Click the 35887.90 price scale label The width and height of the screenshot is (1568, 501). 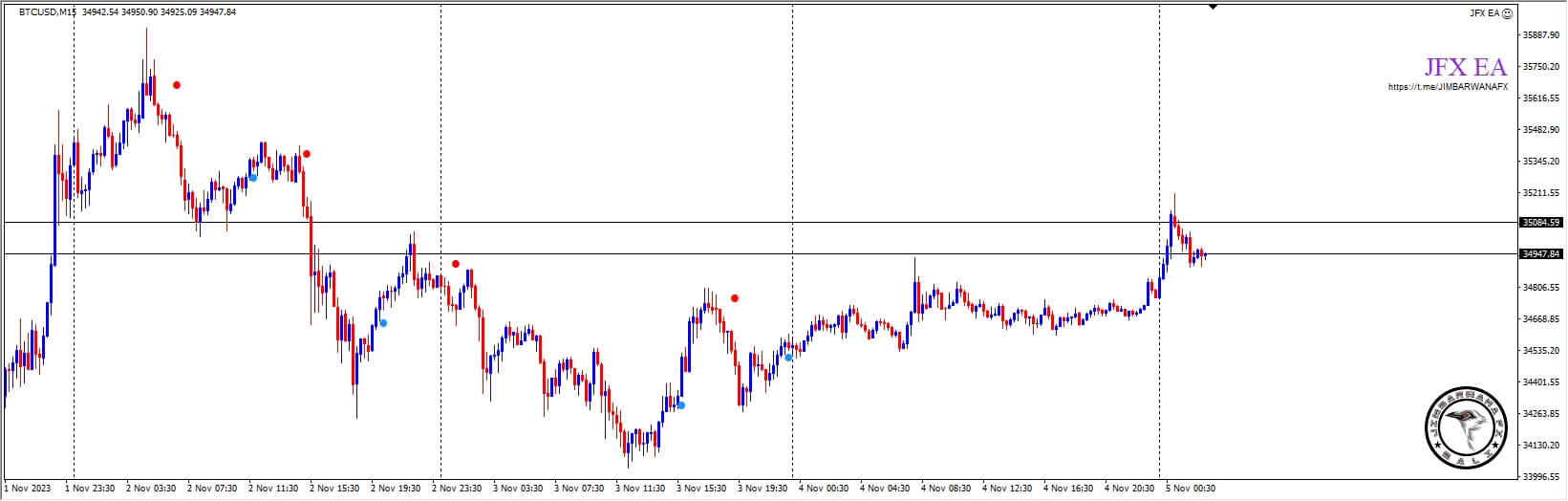pyautogui.click(x=1540, y=35)
